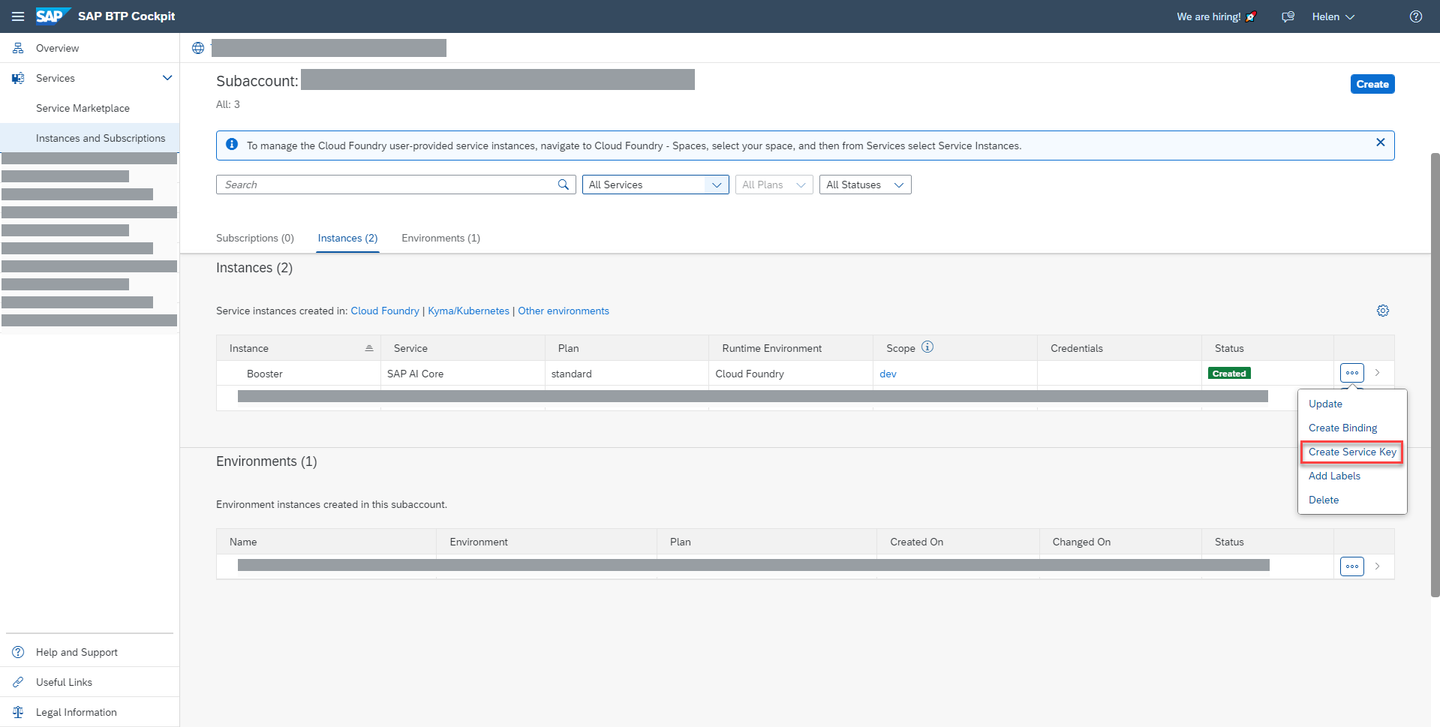The height and width of the screenshot is (727, 1440).
Task: Click the Booster instance name
Action: (x=265, y=374)
